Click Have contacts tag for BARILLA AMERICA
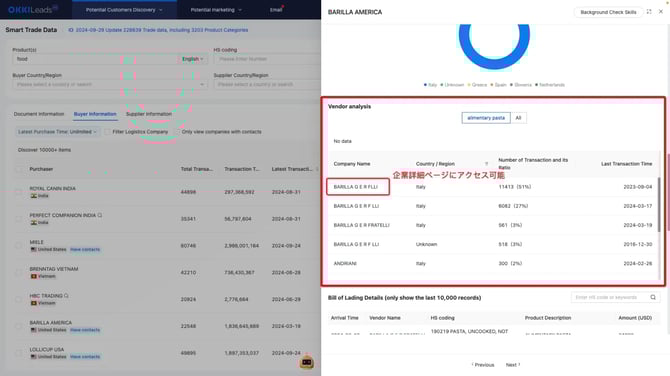 (85, 330)
